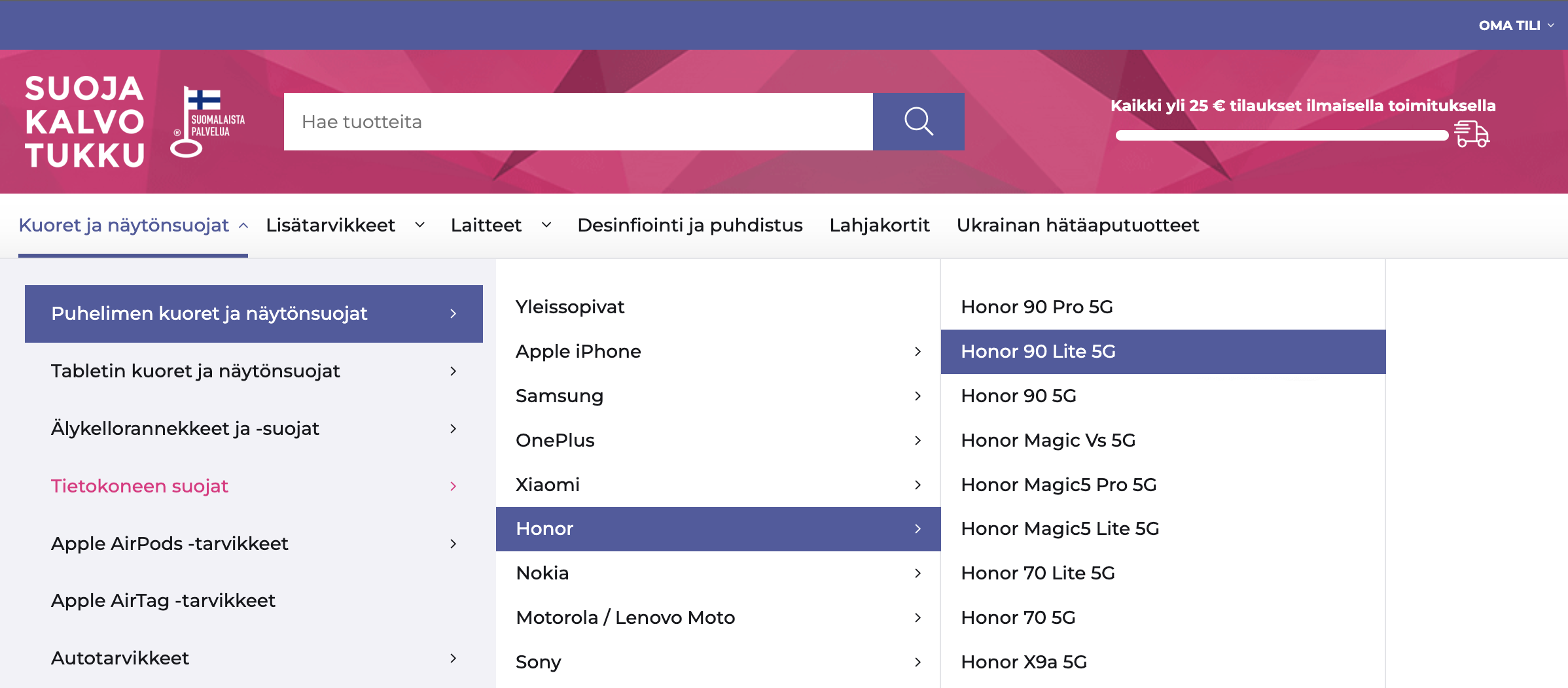The height and width of the screenshot is (688, 1568).
Task: Open the Lisätarvikkeet menu
Action: (330, 226)
